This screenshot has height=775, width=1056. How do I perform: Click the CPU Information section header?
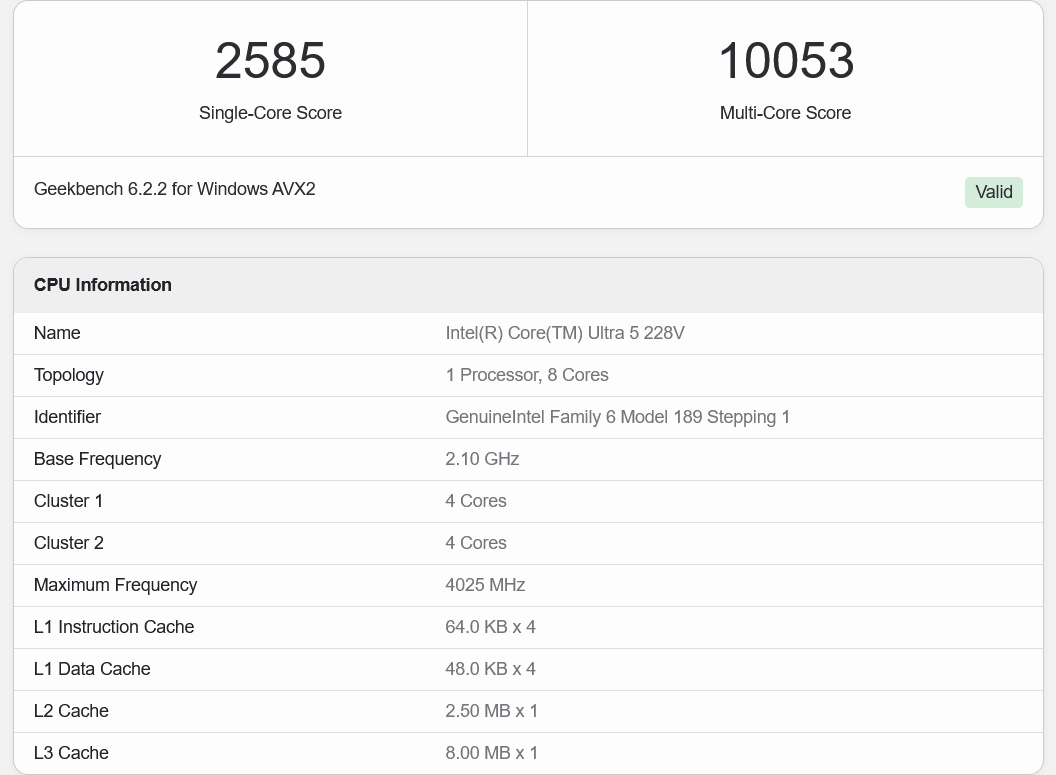click(x=103, y=285)
